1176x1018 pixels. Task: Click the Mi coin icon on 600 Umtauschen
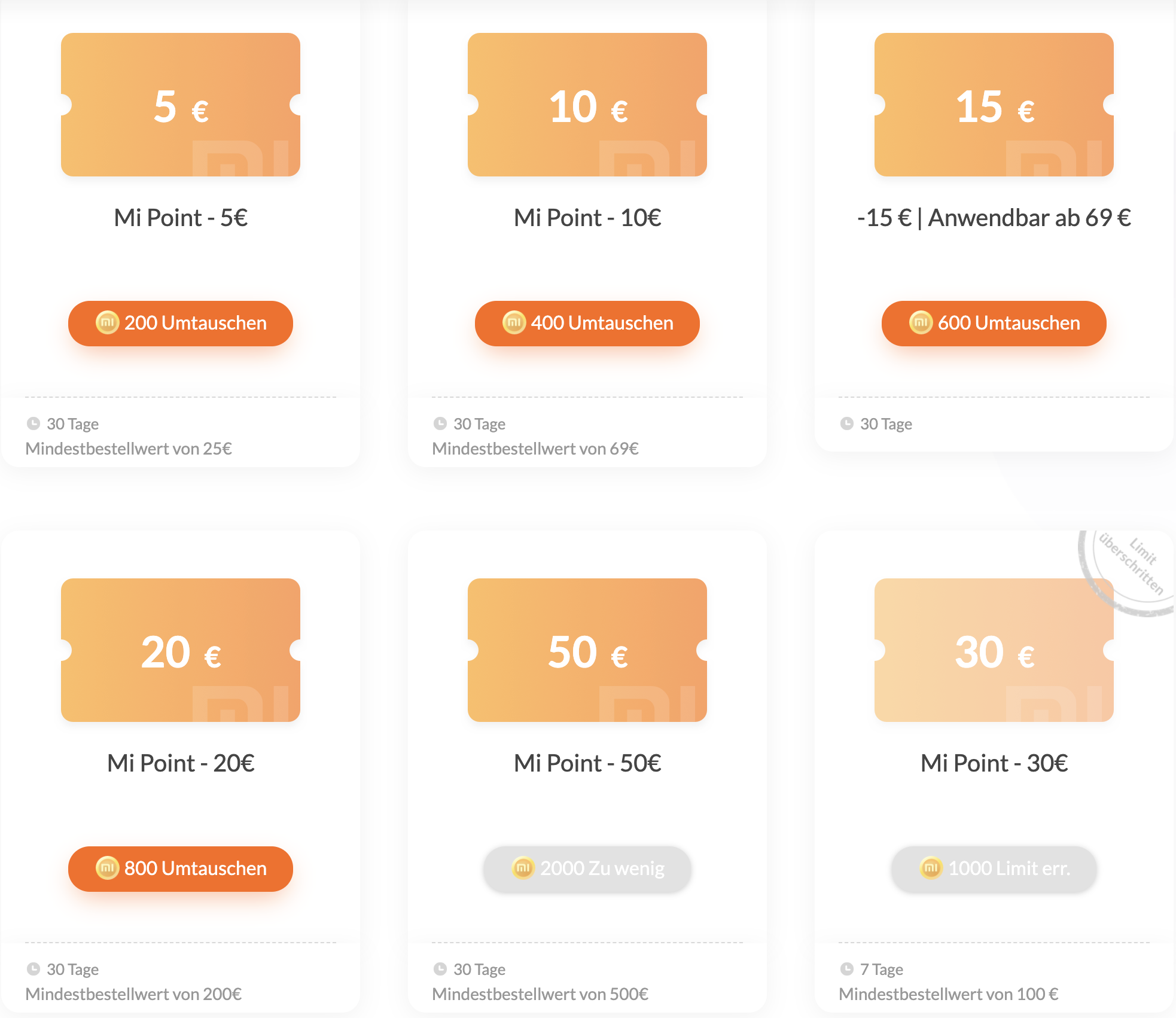click(921, 323)
